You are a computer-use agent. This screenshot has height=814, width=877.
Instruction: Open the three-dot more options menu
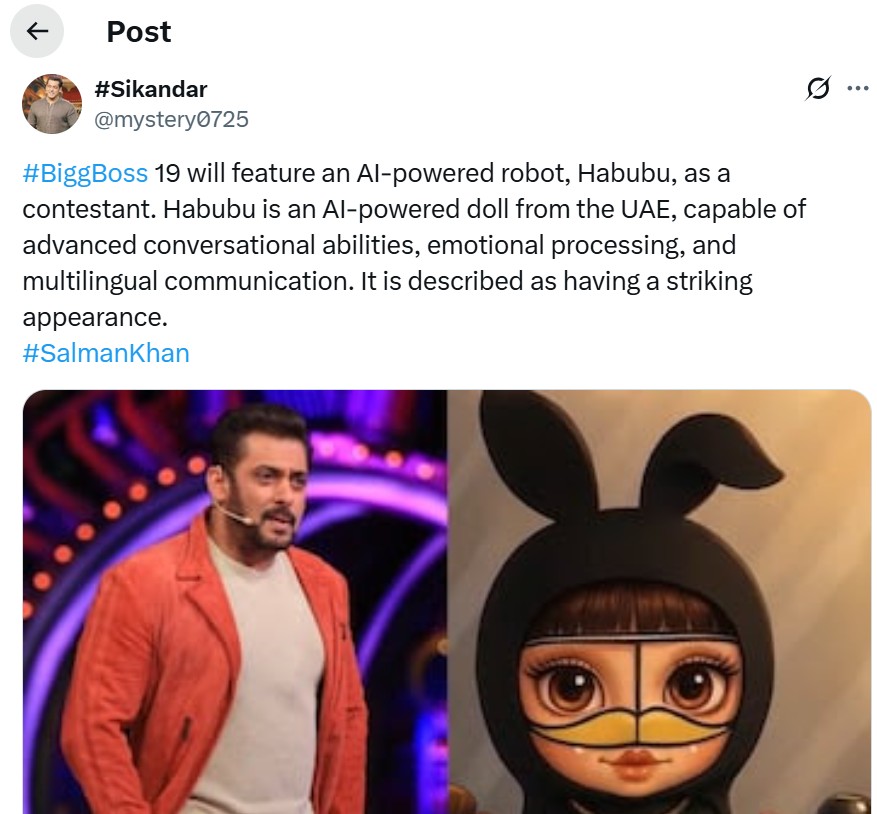(857, 88)
